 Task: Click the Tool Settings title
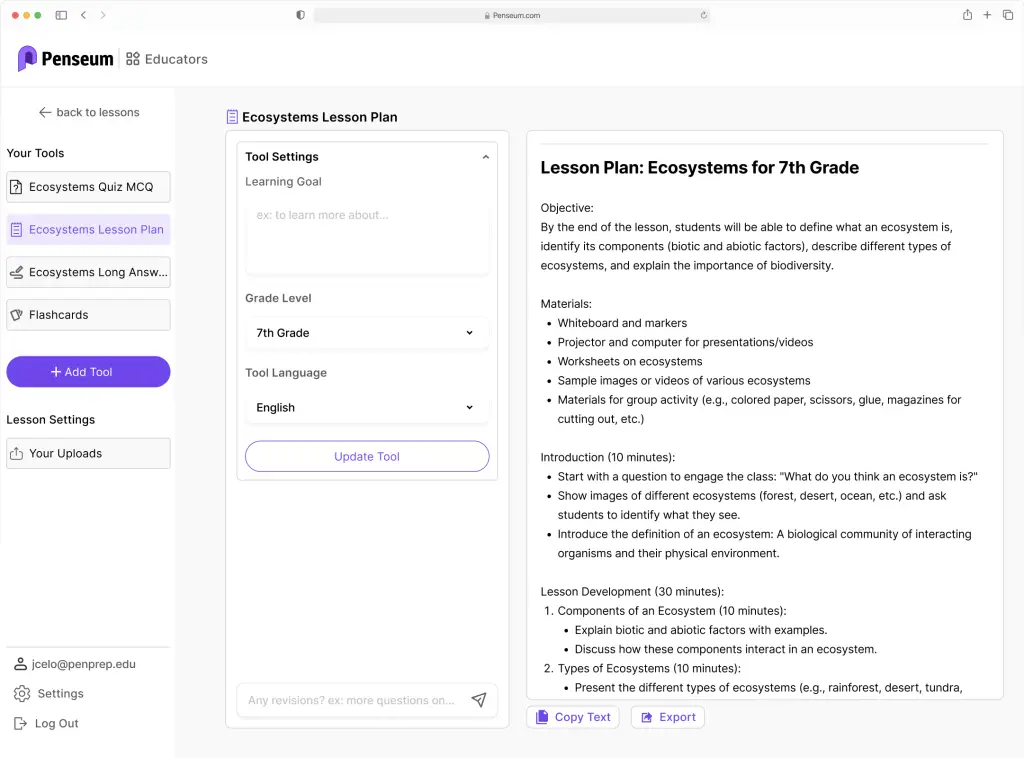pos(282,157)
